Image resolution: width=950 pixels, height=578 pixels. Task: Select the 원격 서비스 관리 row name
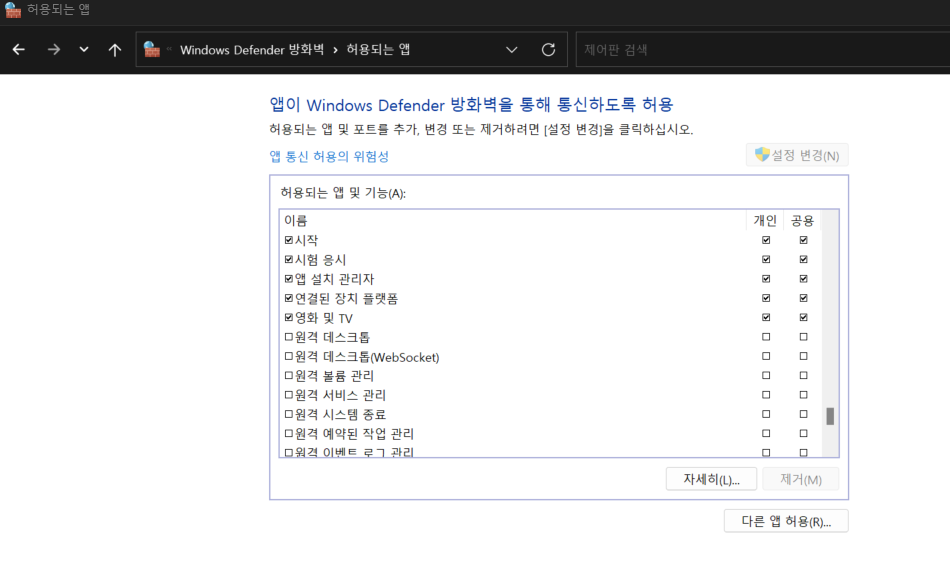coord(340,395)
